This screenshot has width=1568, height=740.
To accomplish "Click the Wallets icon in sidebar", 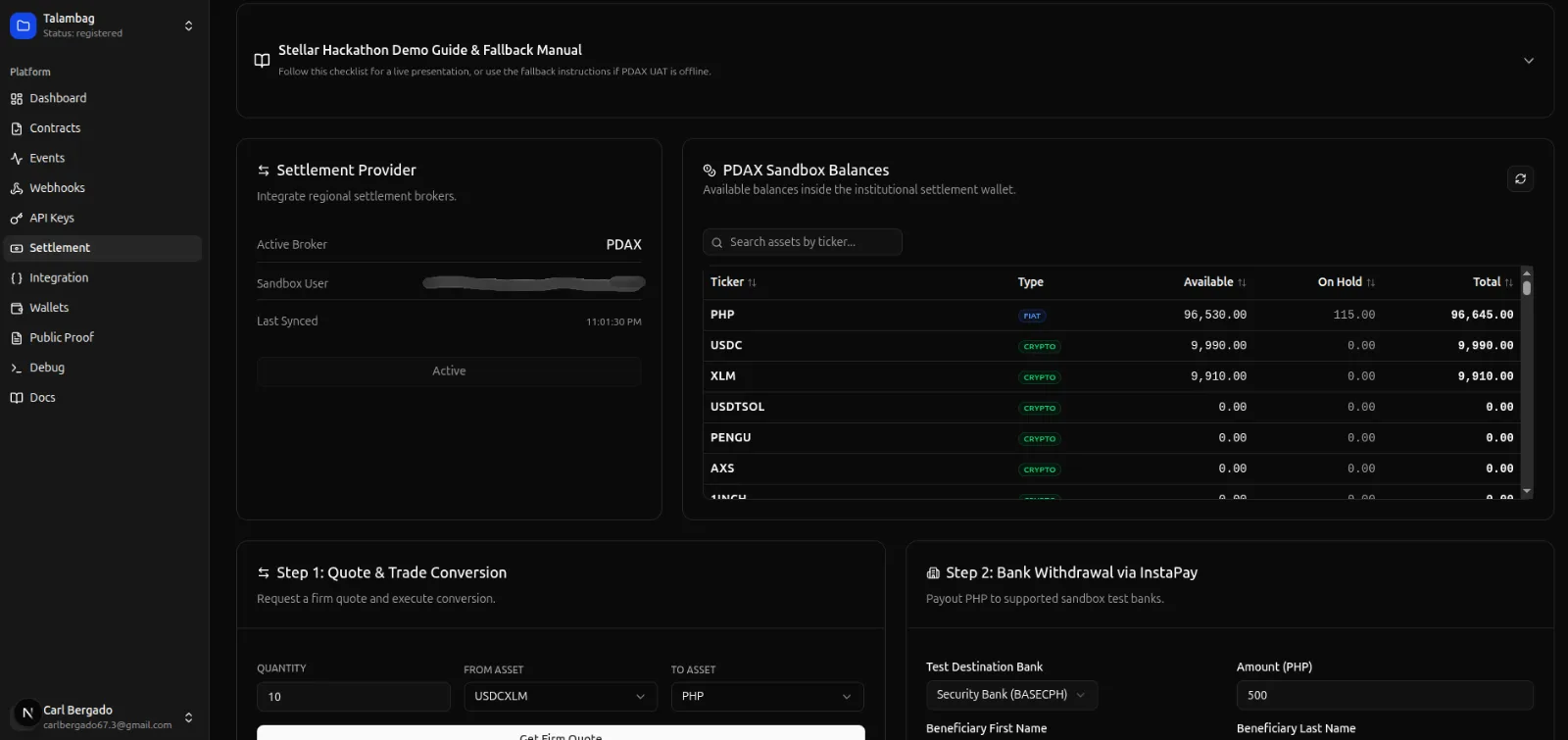I will click(17, 308).
